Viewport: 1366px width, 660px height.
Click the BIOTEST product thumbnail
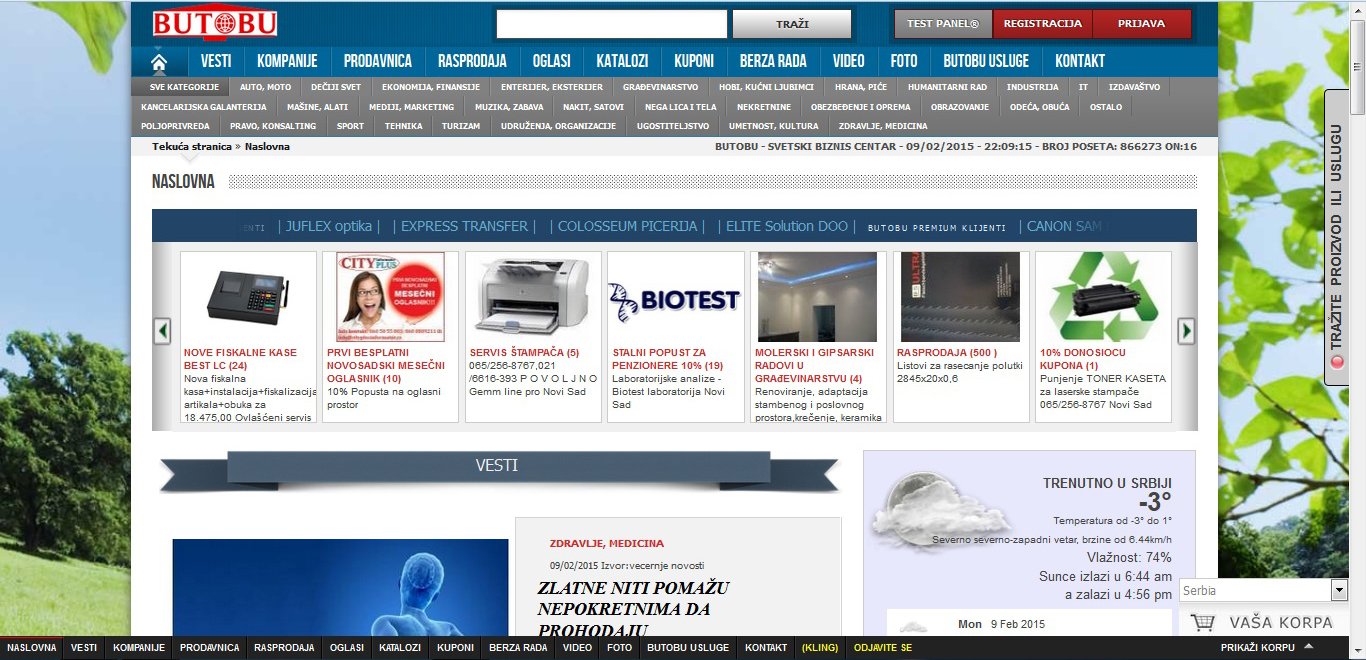(x=676, y=296)
